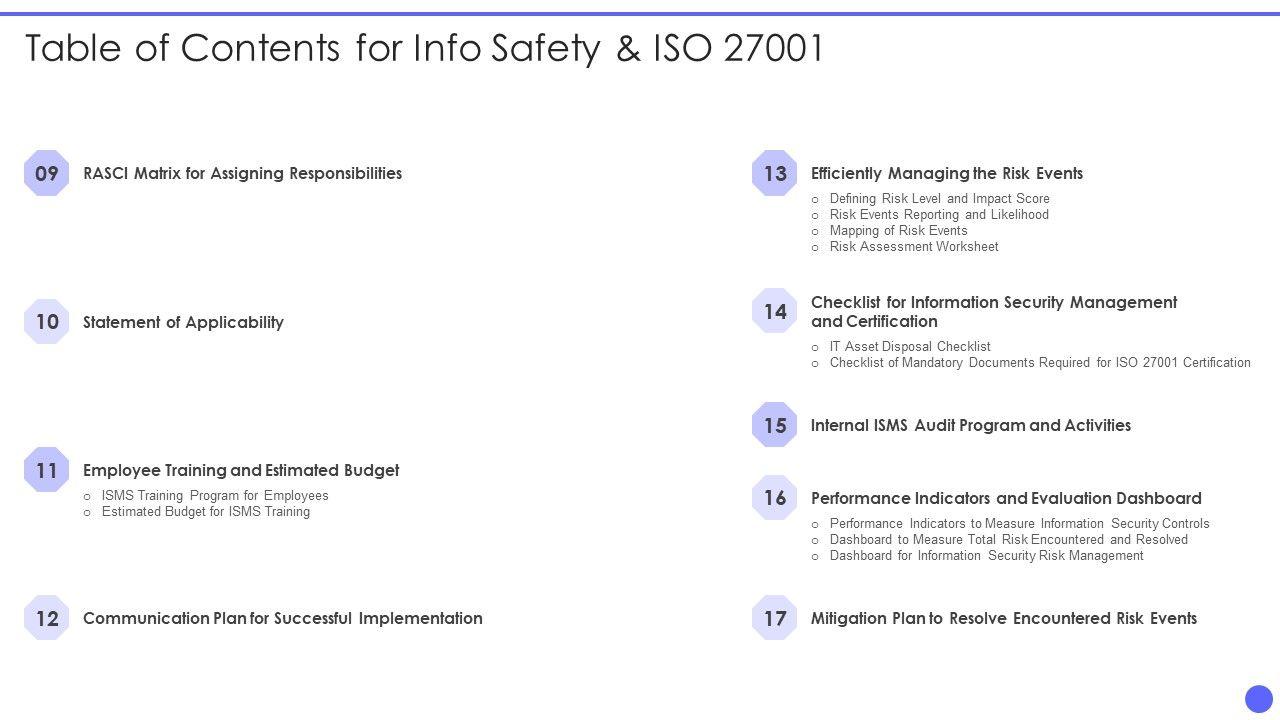
Task: Select 'Statement of Applicability' heading
Action: tap(183, 322)
